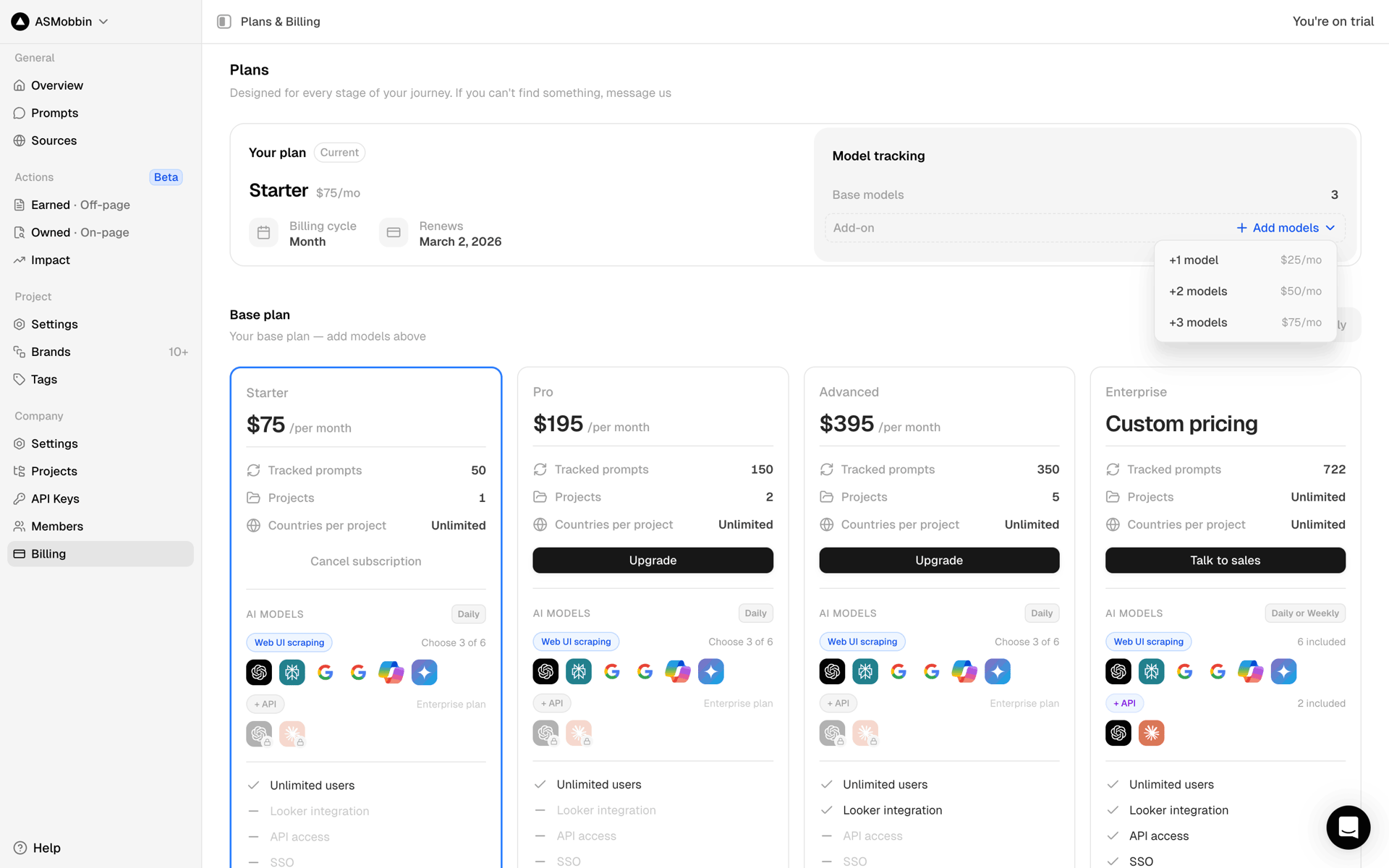Click the Current badge next to Your plan
Viewport: 1389px width, 868px height.
point(339,153)
